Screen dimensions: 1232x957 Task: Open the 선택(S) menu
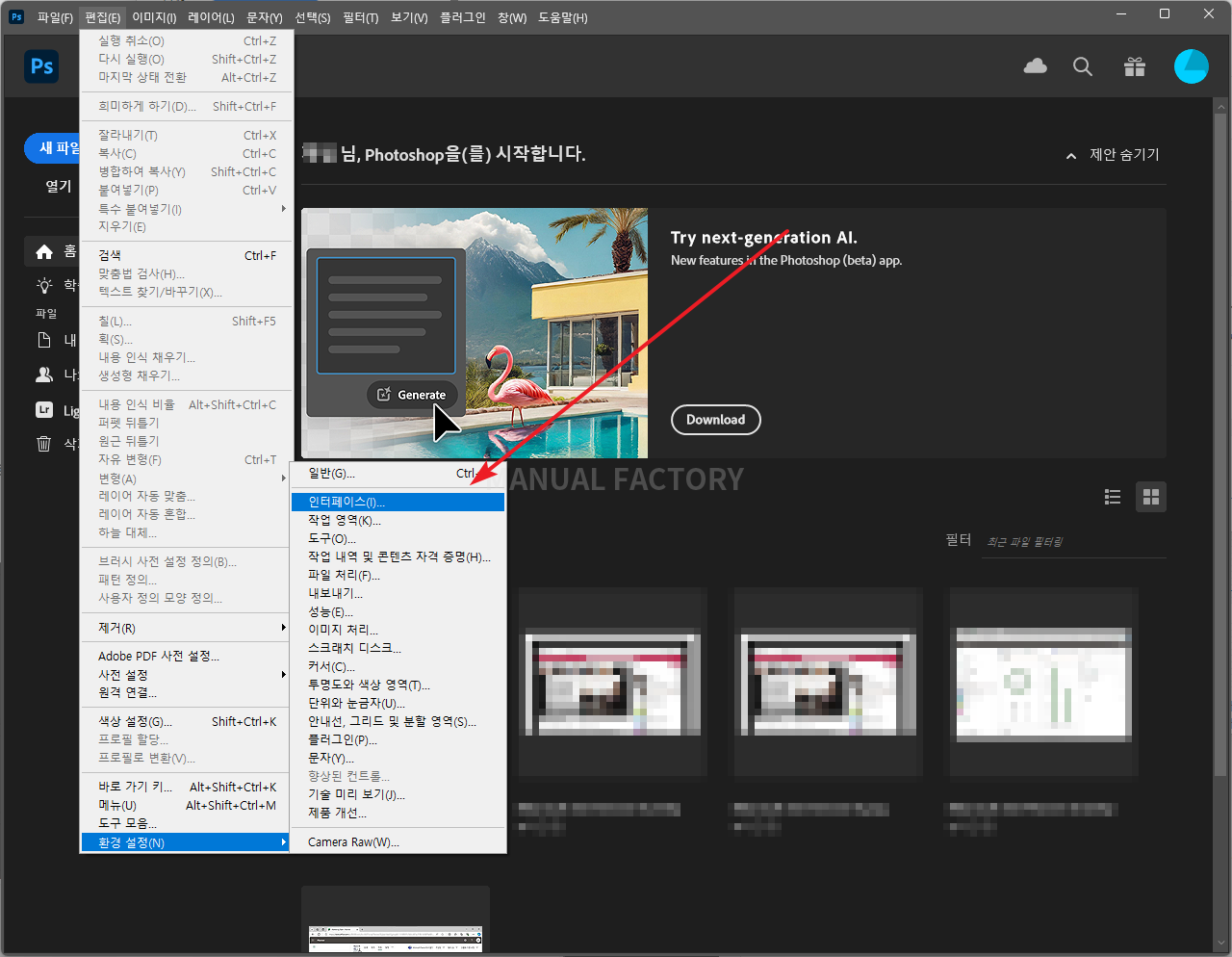[313, 17]
